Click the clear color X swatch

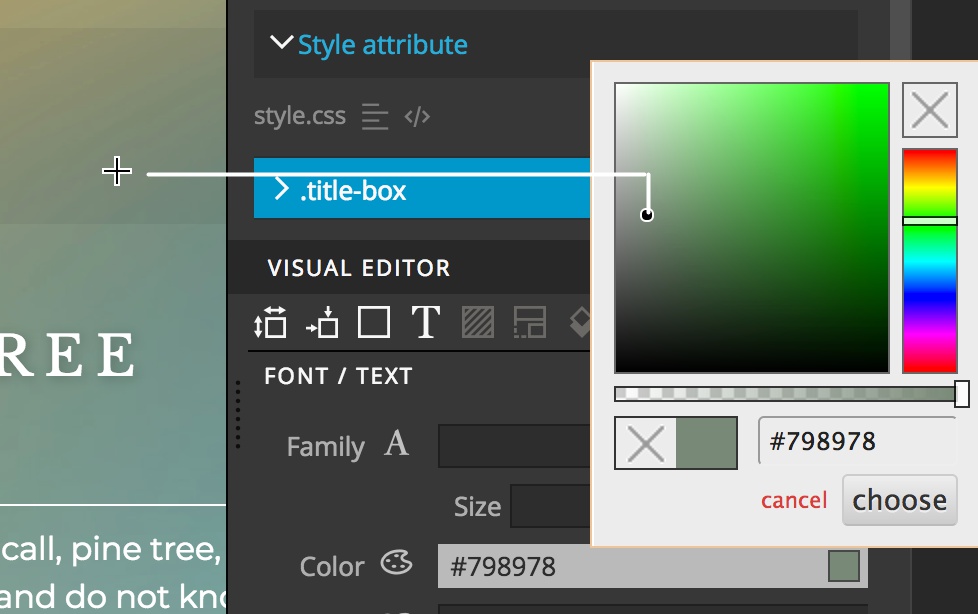coord(646,444)
